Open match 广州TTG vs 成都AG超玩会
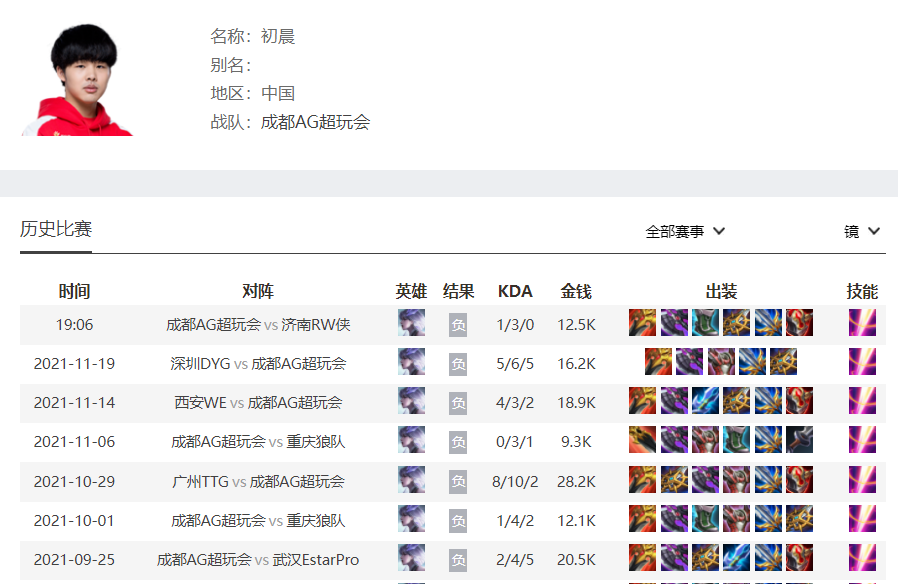The height and width of the screenshot is (584, 898). 258,482
